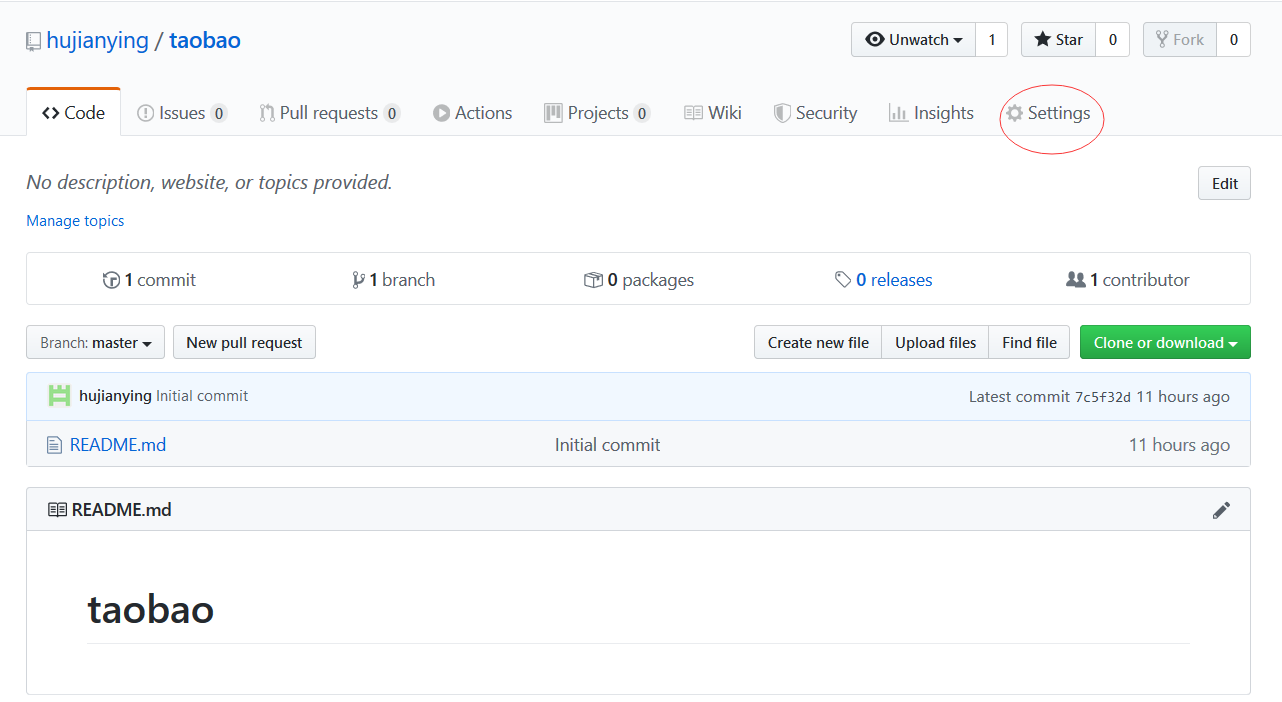Screen dimensions: 1282x702
Task: Click the taobao heading in README
Action: click(x=151, y=609)
